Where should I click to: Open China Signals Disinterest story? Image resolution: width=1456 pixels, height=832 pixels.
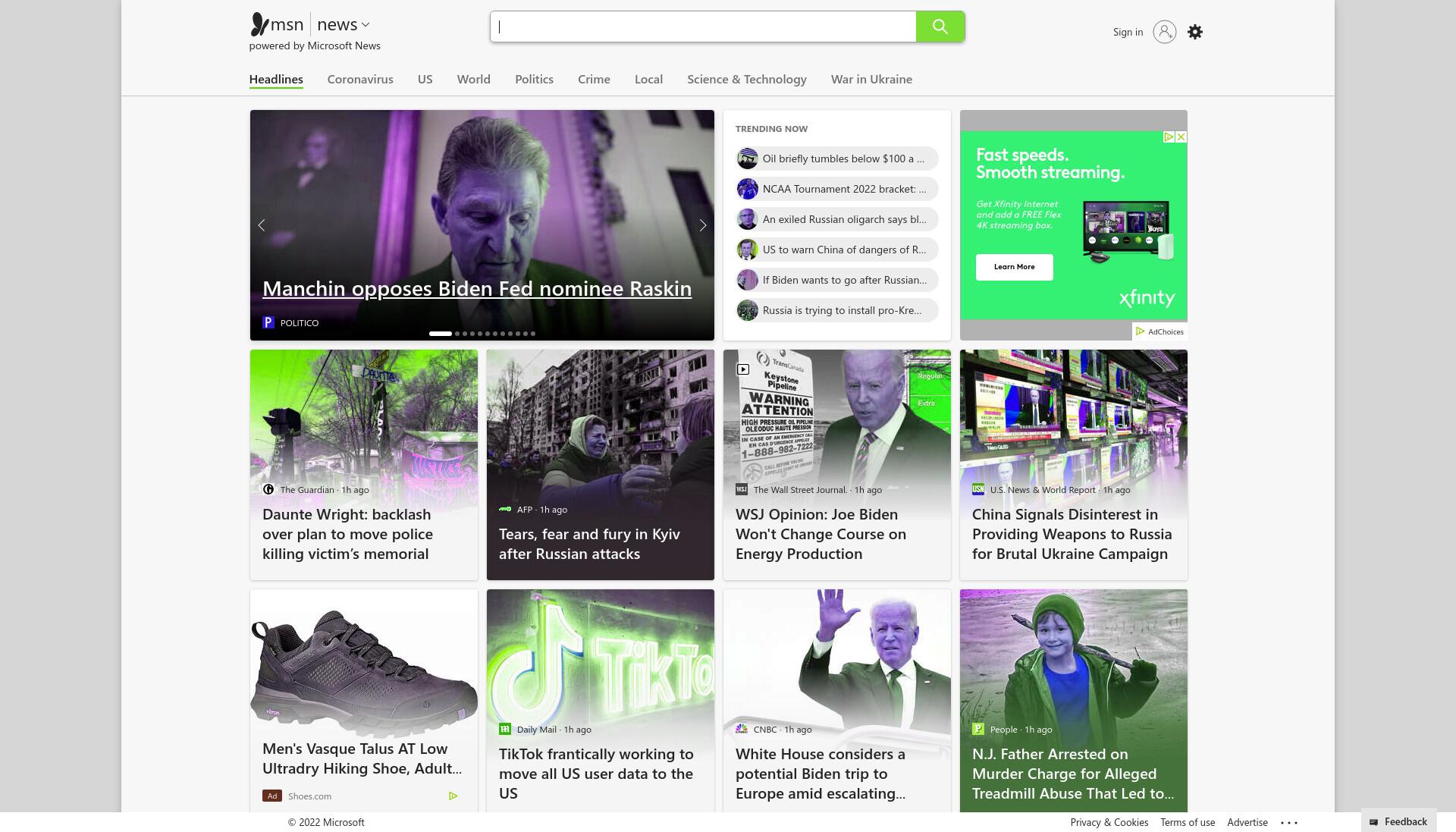1072,534
